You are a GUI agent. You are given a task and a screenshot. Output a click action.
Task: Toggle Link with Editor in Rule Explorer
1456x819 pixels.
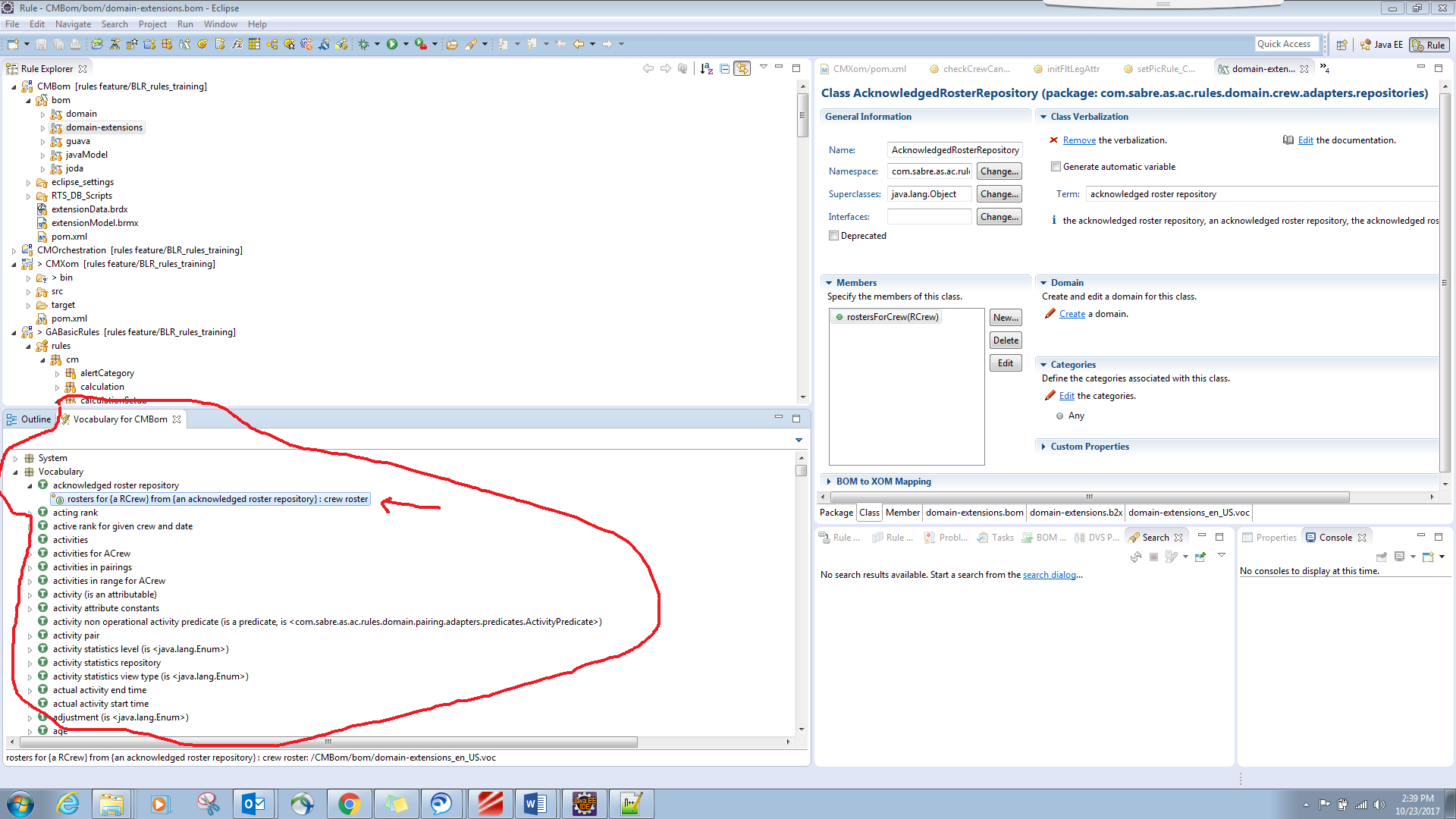(742, 68)
